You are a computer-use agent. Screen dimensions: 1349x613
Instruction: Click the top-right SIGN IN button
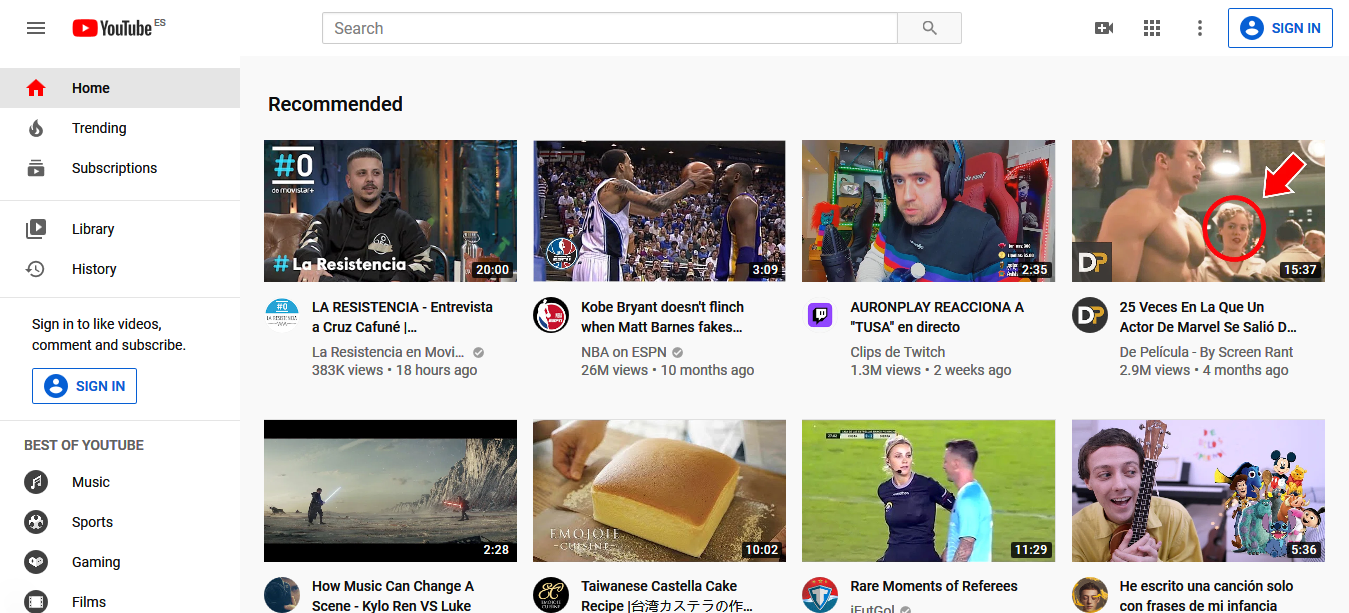click(1280, 28)
